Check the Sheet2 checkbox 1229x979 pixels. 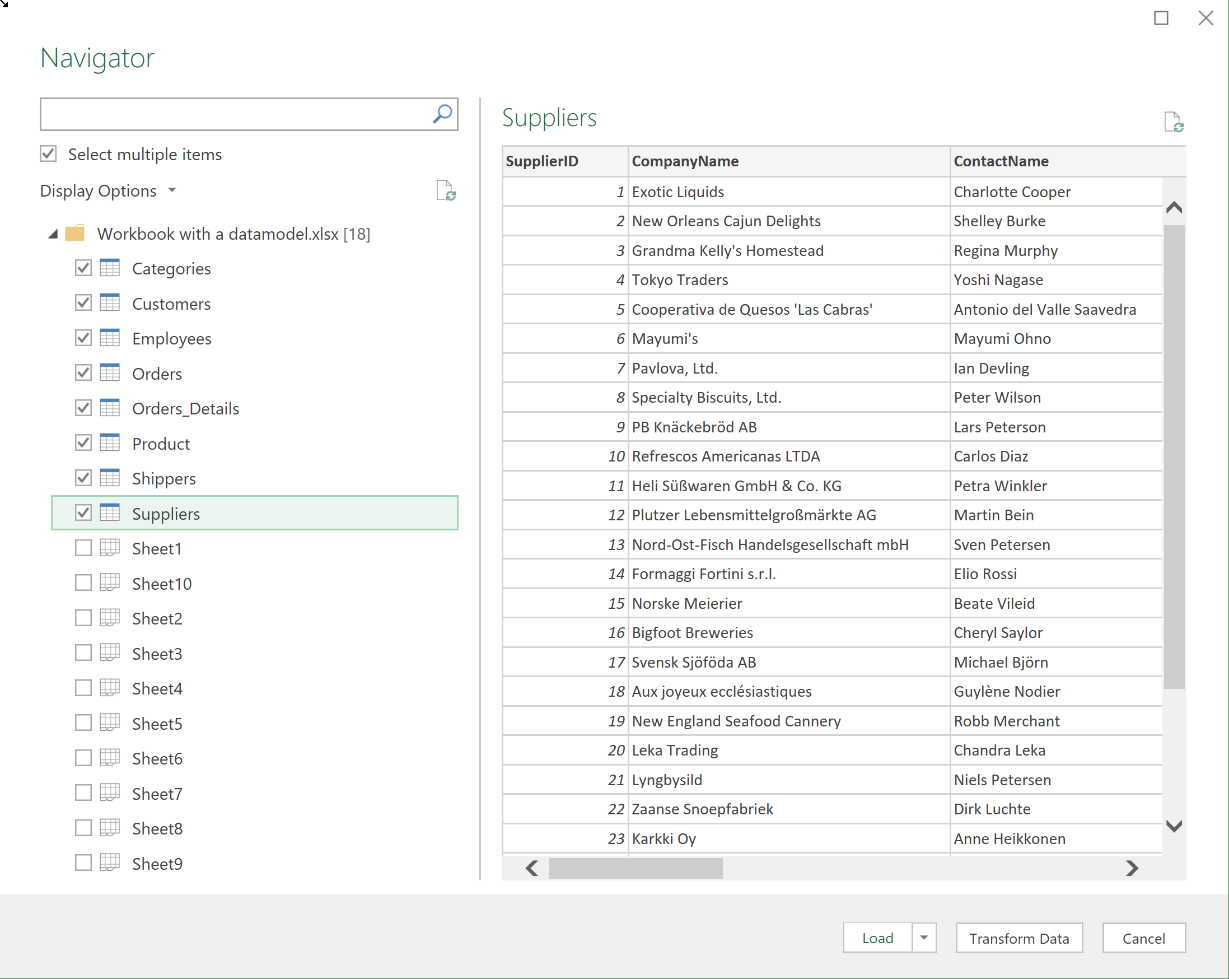tap(83, 618)
